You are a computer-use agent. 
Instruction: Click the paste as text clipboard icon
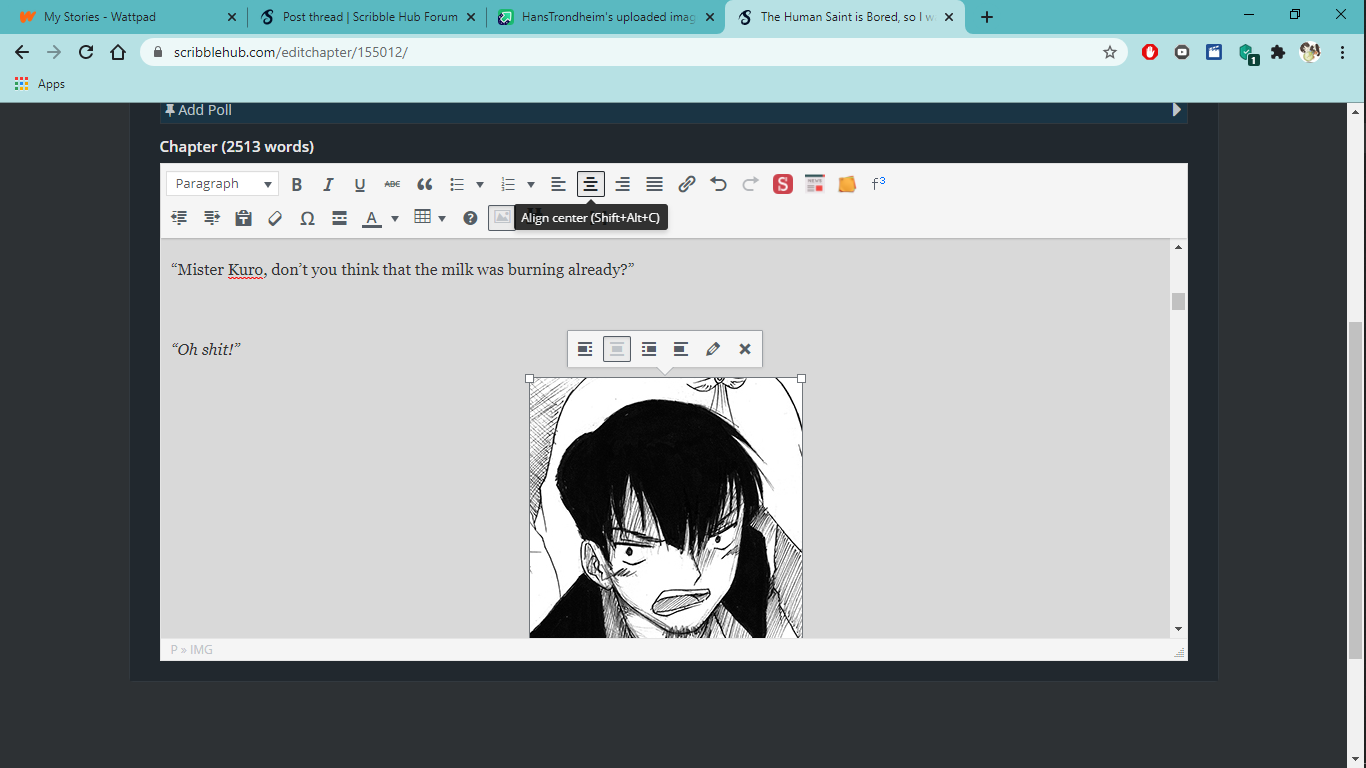coord(243,218)
